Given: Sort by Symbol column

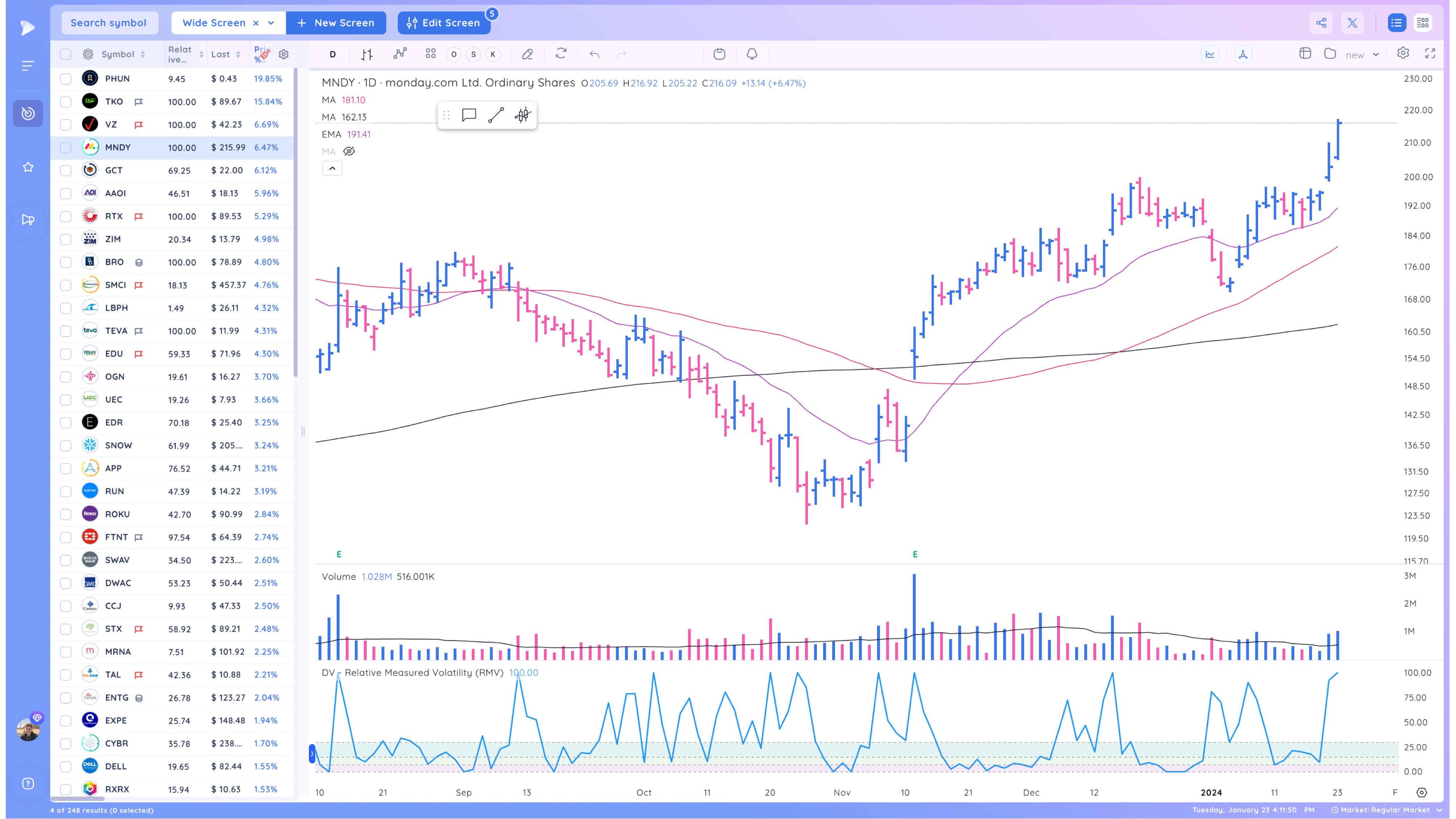Looking at the screenshot, I should click(123, 54).
